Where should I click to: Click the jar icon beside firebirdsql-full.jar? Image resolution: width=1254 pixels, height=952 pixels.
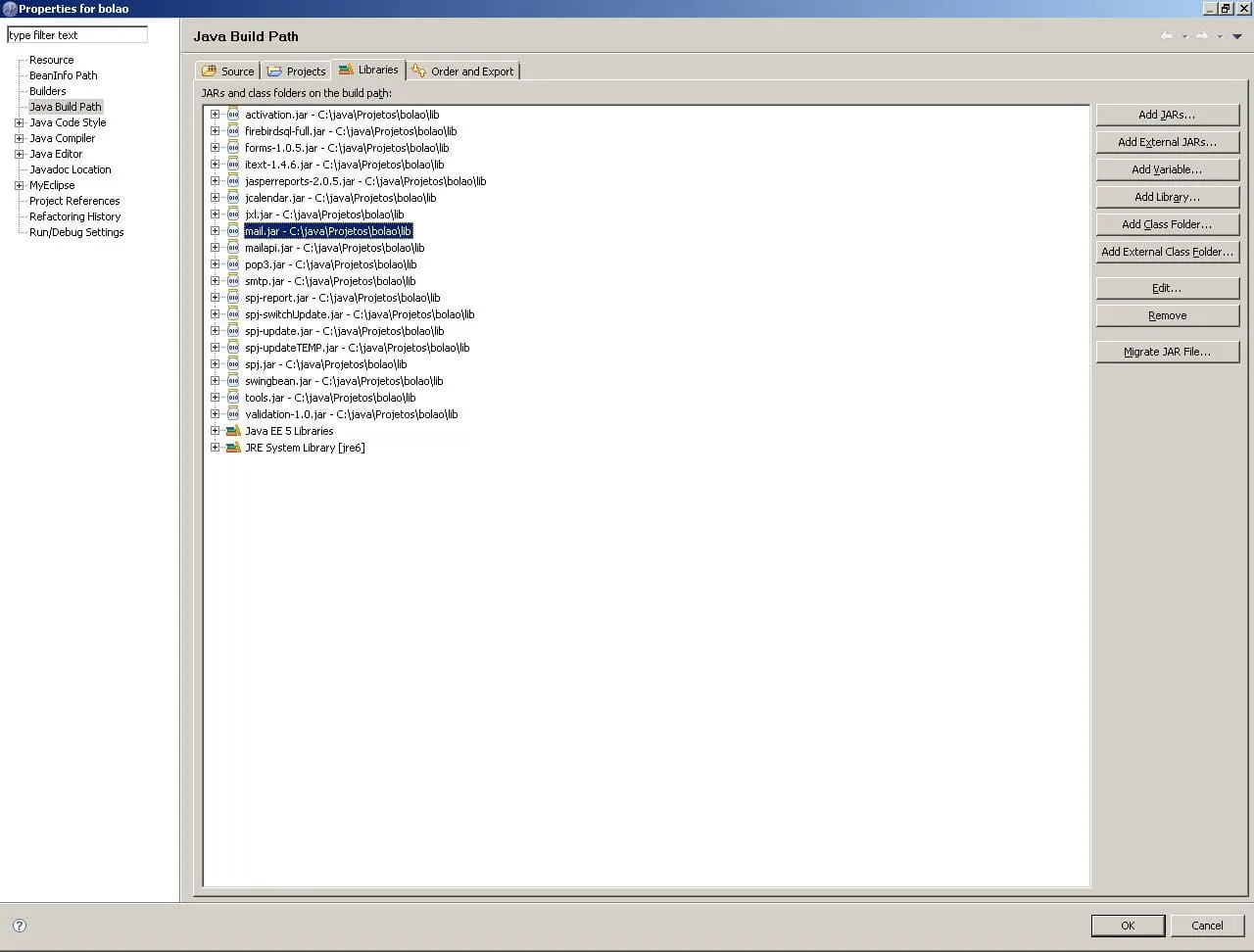coord(233,131)
